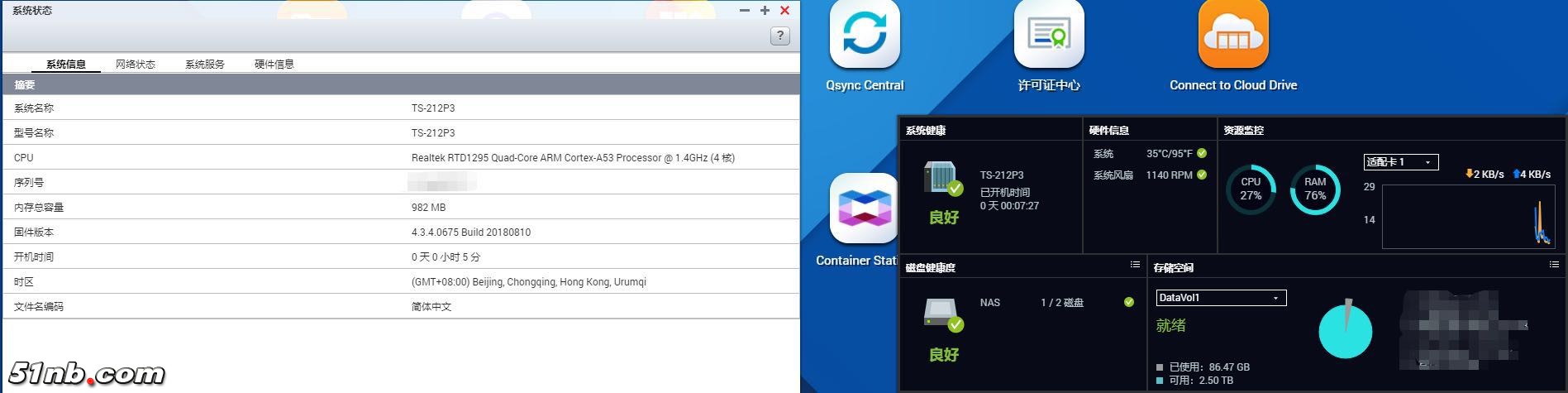Click the TS-212P3 system name value
The height and width of the screenshot is (393, 1568).
(433, 108)
